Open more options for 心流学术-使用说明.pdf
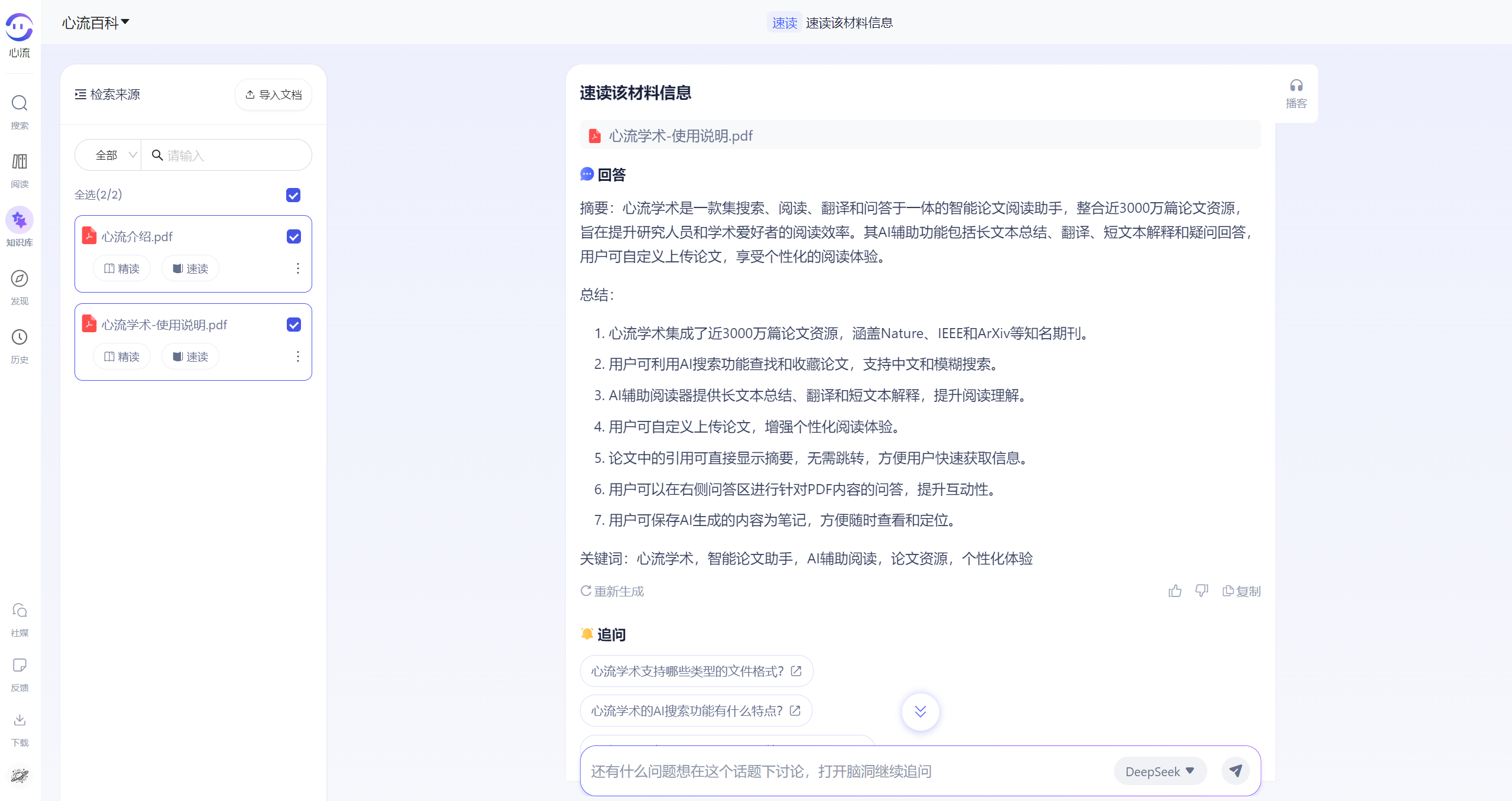 297,356
